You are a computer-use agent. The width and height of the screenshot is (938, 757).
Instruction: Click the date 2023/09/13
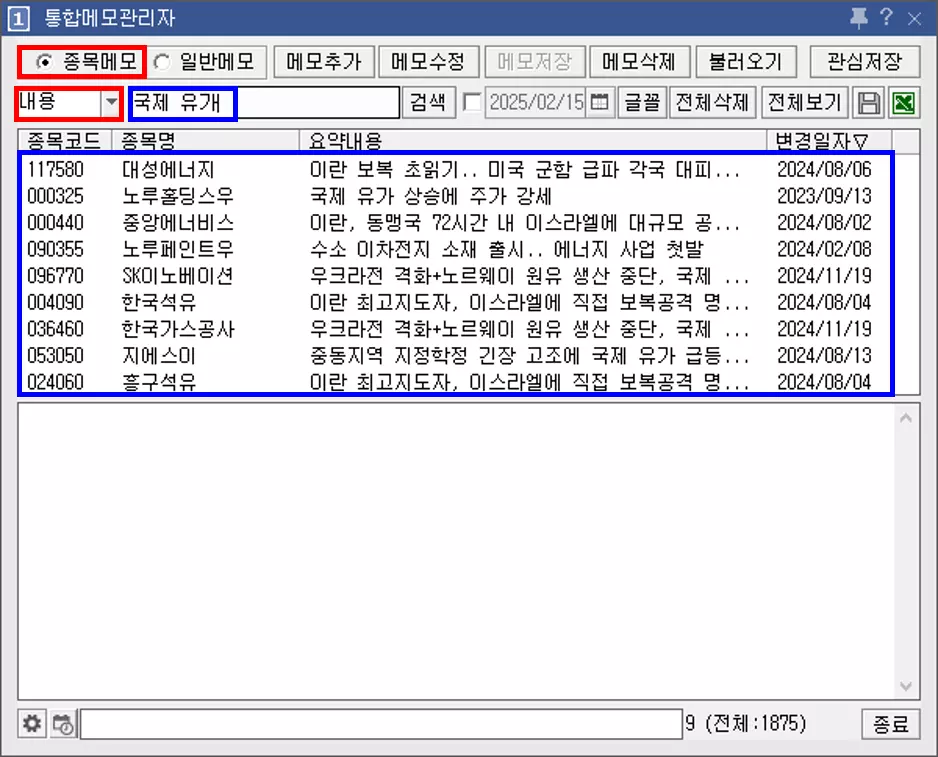[824, 196]
